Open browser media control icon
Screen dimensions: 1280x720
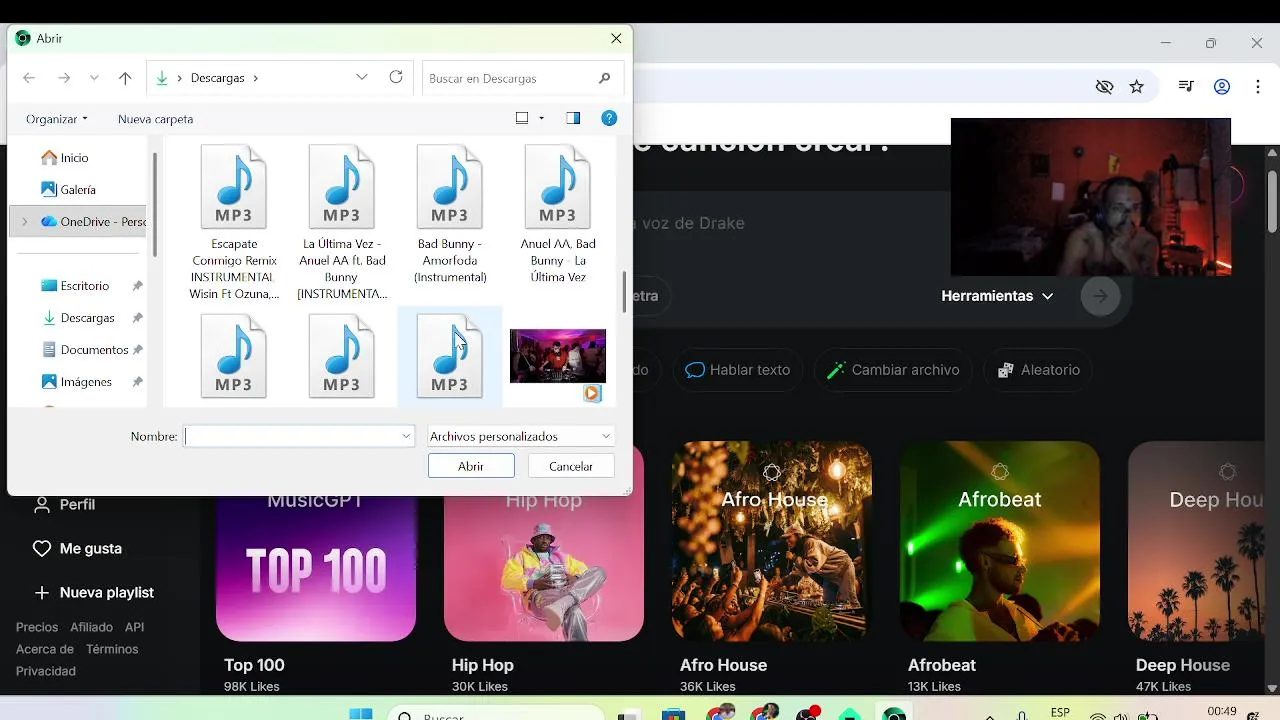[x=1186, y=87]
